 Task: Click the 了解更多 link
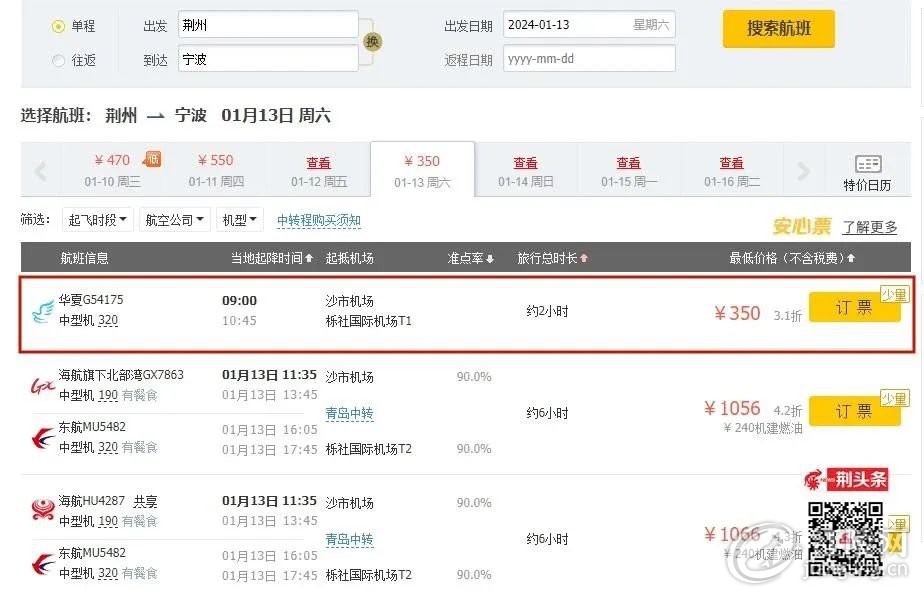[869, 227]
